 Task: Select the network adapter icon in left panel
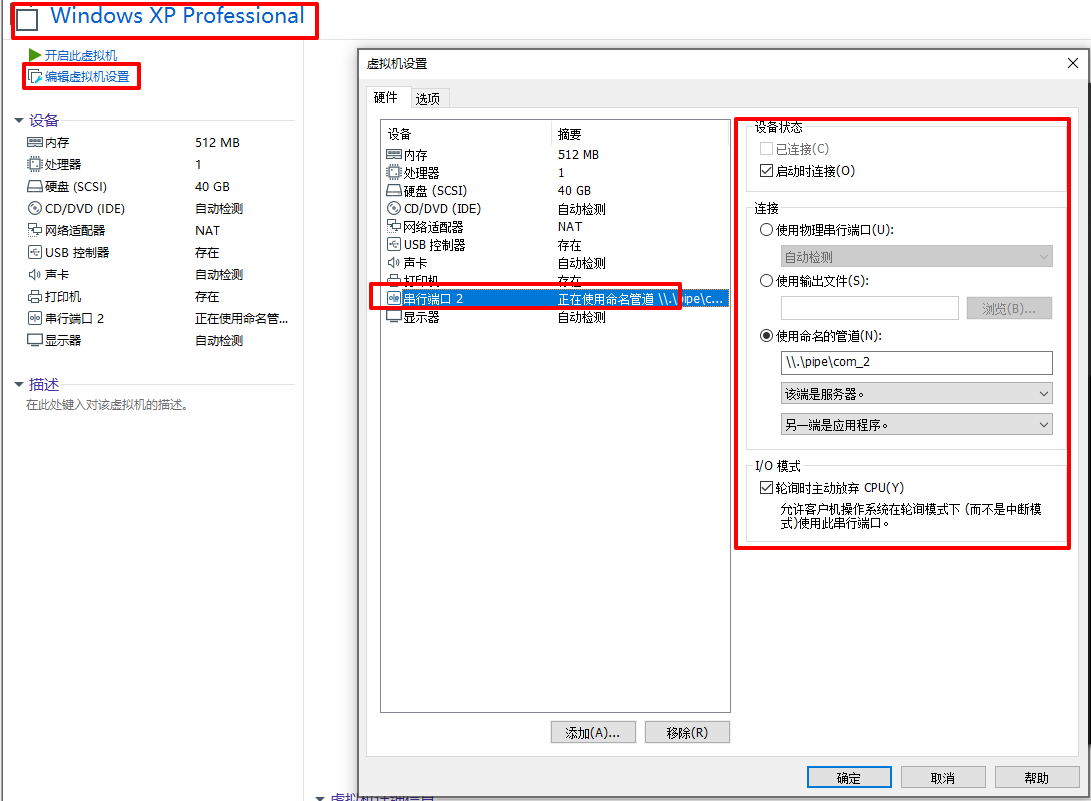[x=34, y=230]
